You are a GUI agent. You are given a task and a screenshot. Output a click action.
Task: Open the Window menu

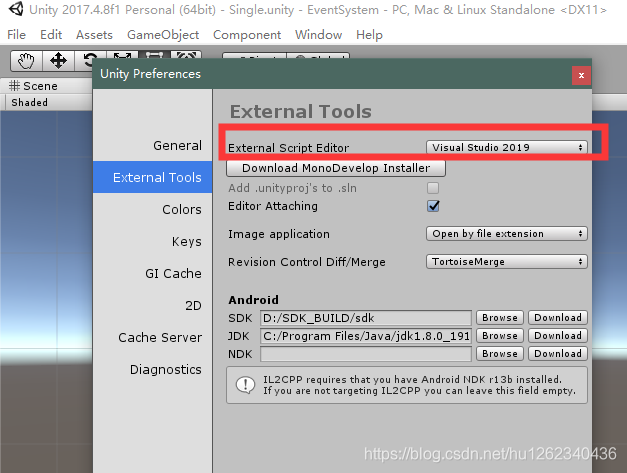pos(318,35)
